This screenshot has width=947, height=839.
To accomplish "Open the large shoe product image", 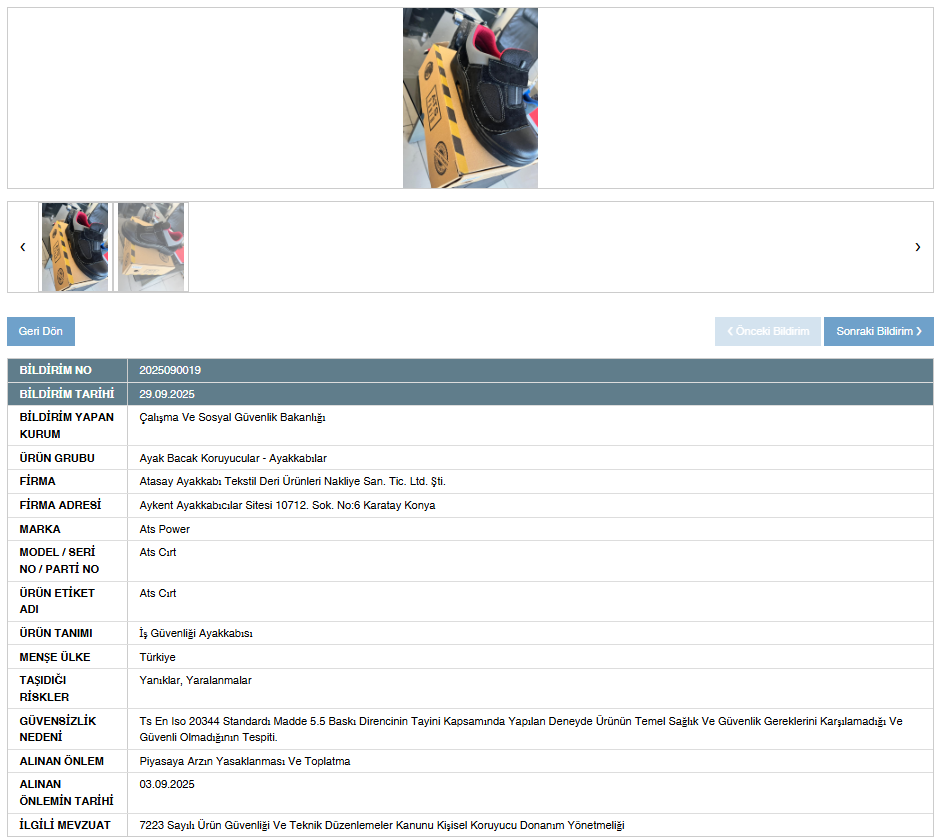I will tap(470, 98).
